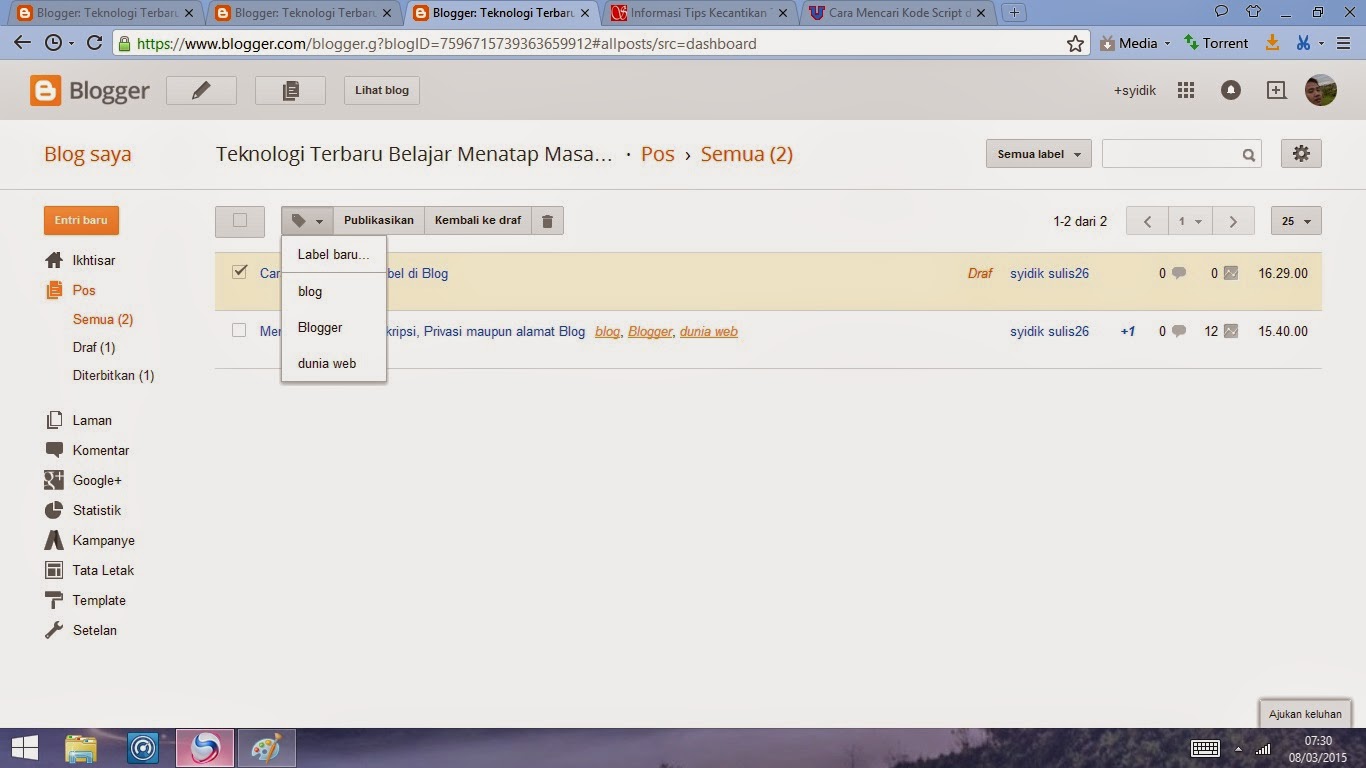Select the dunia web label in the menu
The height and width of the screenshot is (768, 1366).
point(334,363)
